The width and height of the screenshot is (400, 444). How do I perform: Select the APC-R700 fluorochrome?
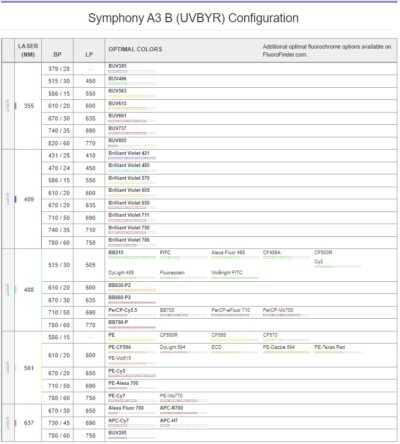(171, 408)
